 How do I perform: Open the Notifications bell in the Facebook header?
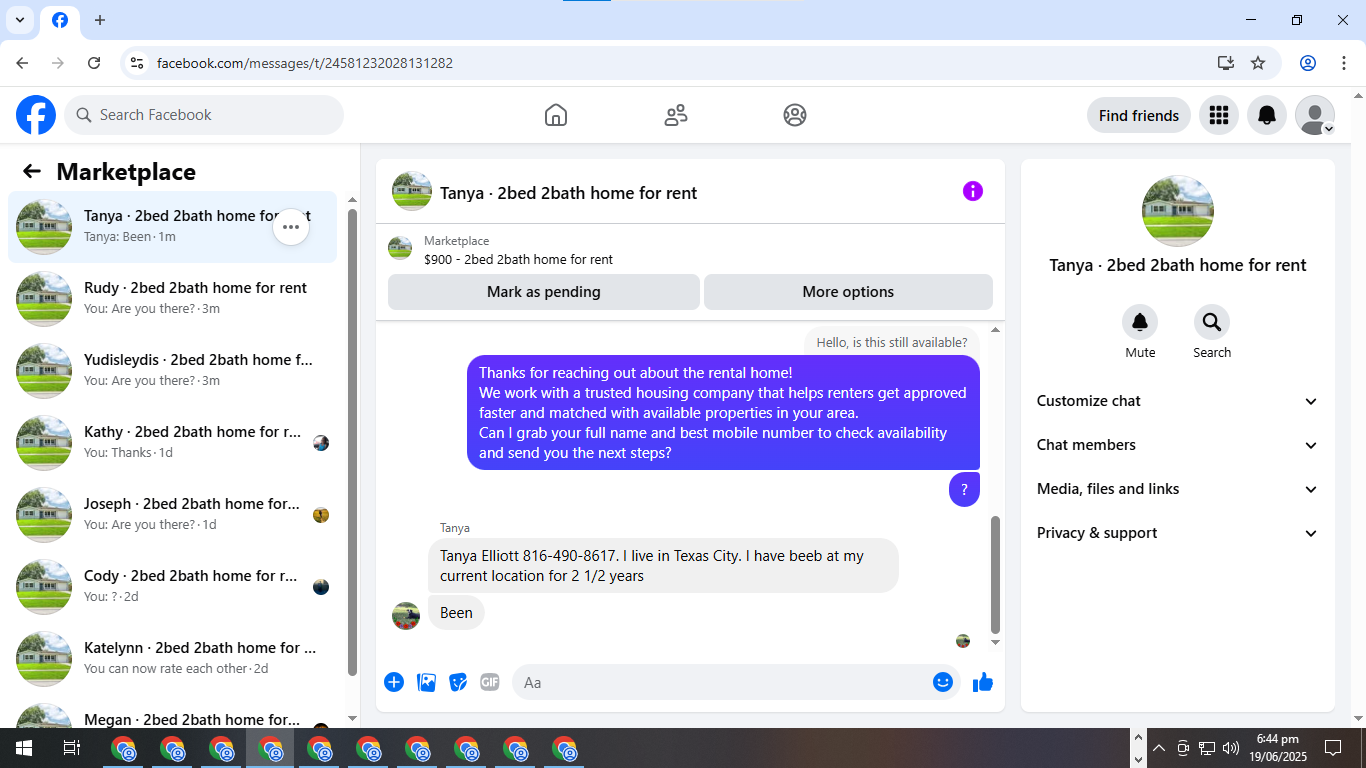coord(1267,115)
